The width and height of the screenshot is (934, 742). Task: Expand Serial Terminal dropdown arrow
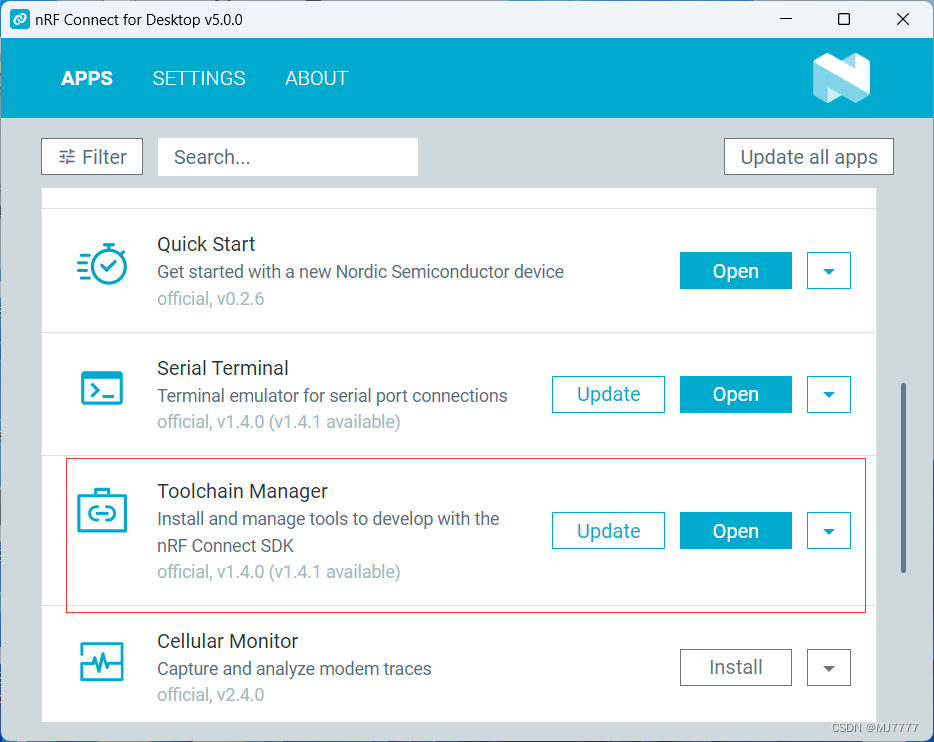coord(829,394)
